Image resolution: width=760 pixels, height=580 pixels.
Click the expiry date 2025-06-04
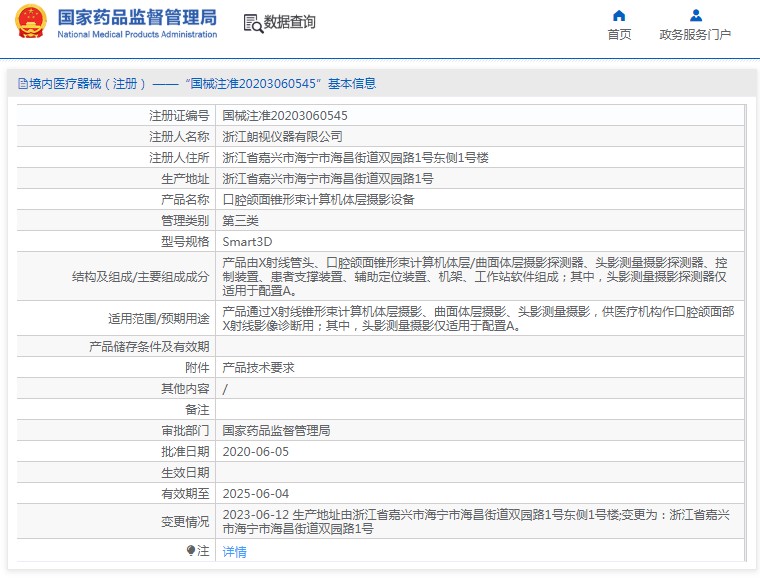pyautogui.click(x=255, y=494)
